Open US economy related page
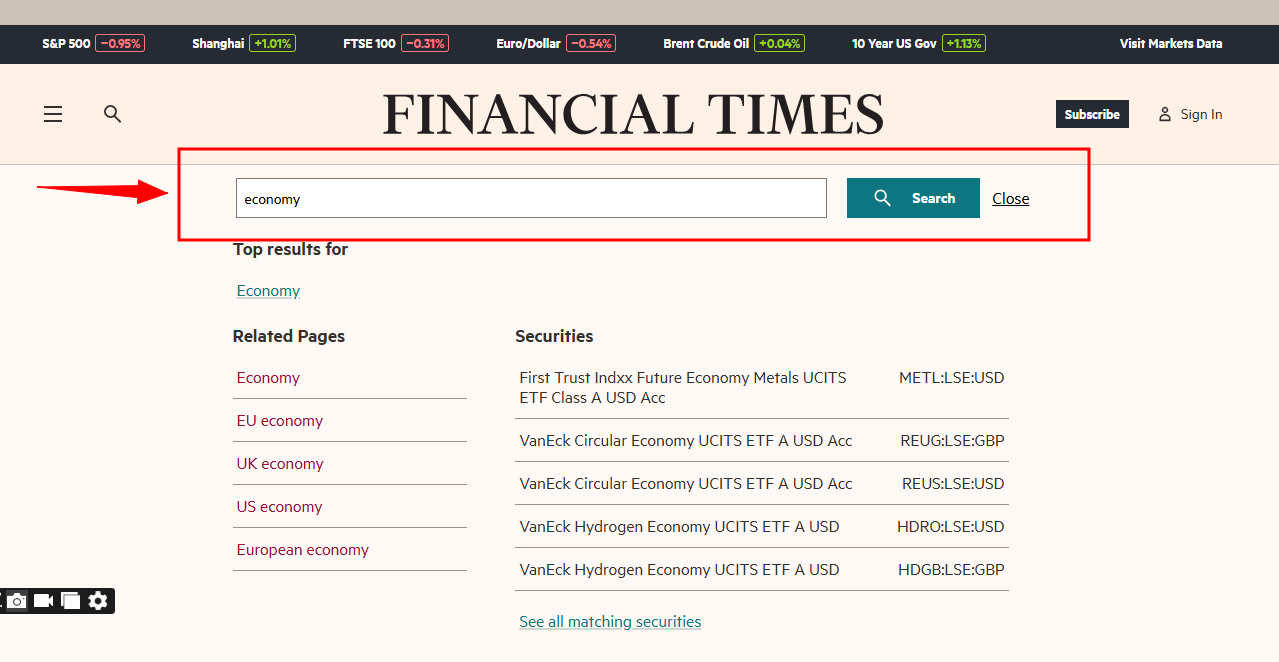Viewport: 1279px width, 662px height. pos(279,507)
